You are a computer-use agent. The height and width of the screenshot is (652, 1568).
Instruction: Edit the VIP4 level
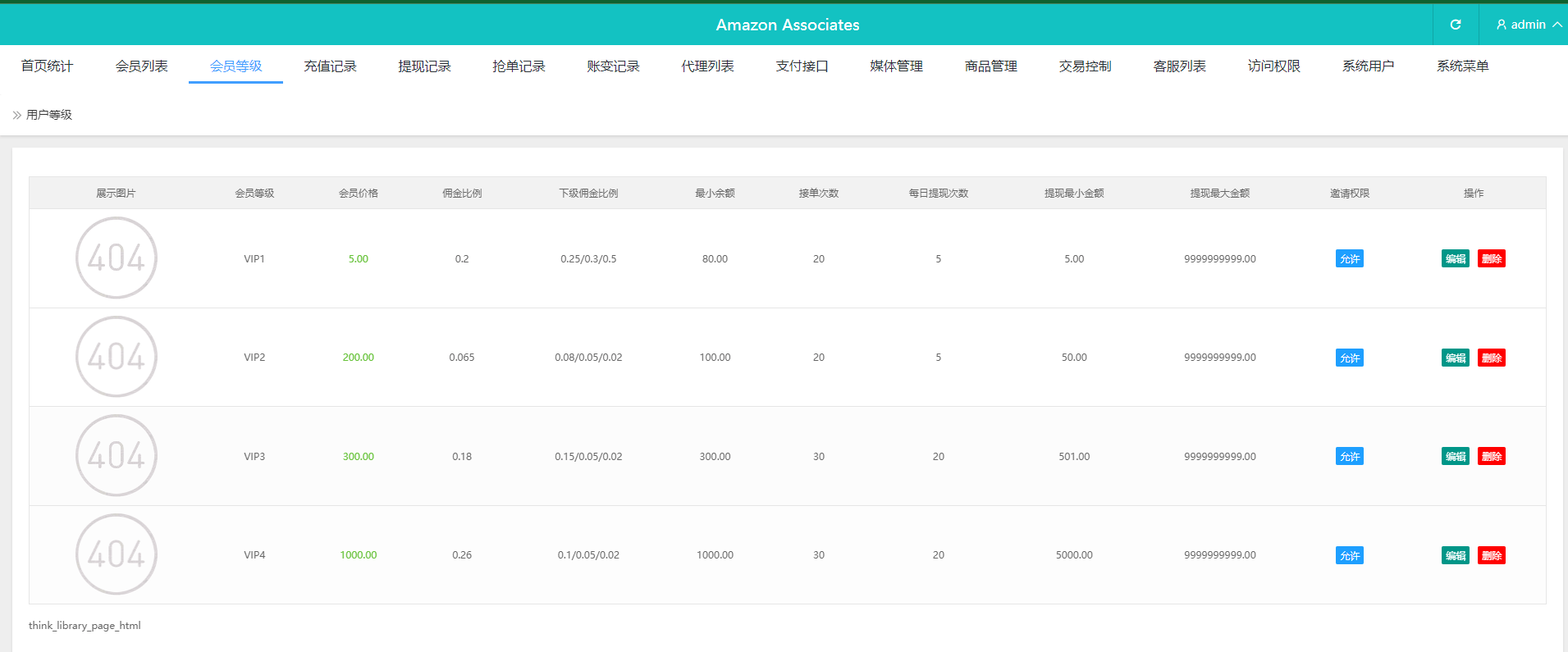click(1456, 555)
